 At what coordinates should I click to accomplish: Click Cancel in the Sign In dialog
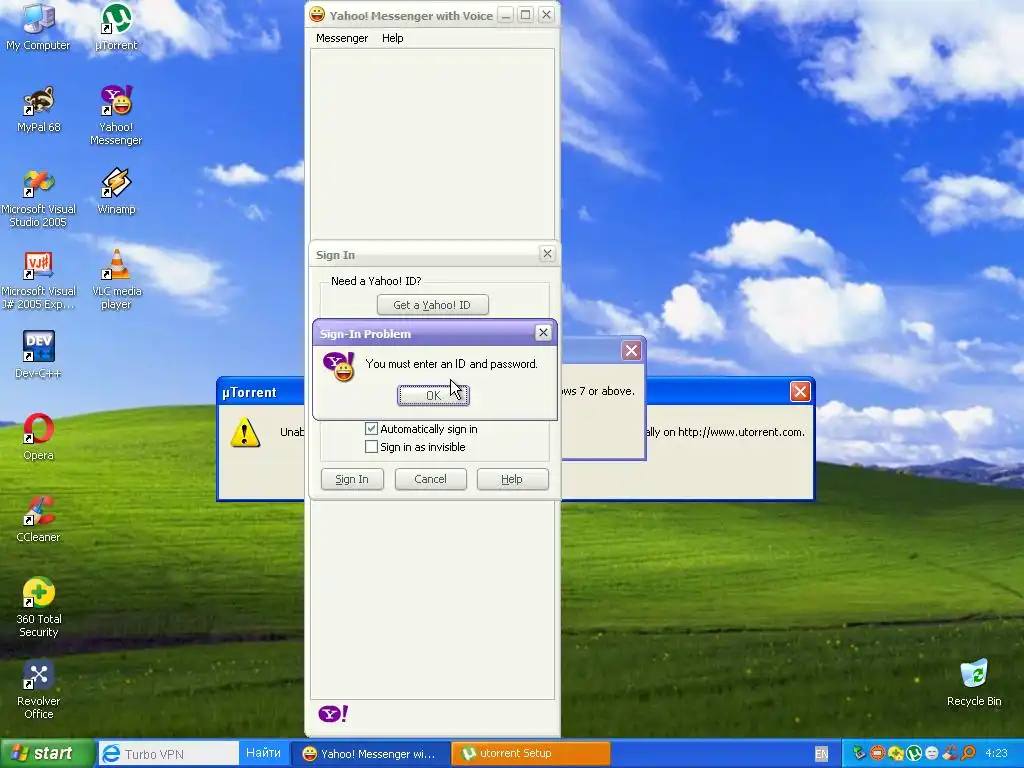pos(430,479)
